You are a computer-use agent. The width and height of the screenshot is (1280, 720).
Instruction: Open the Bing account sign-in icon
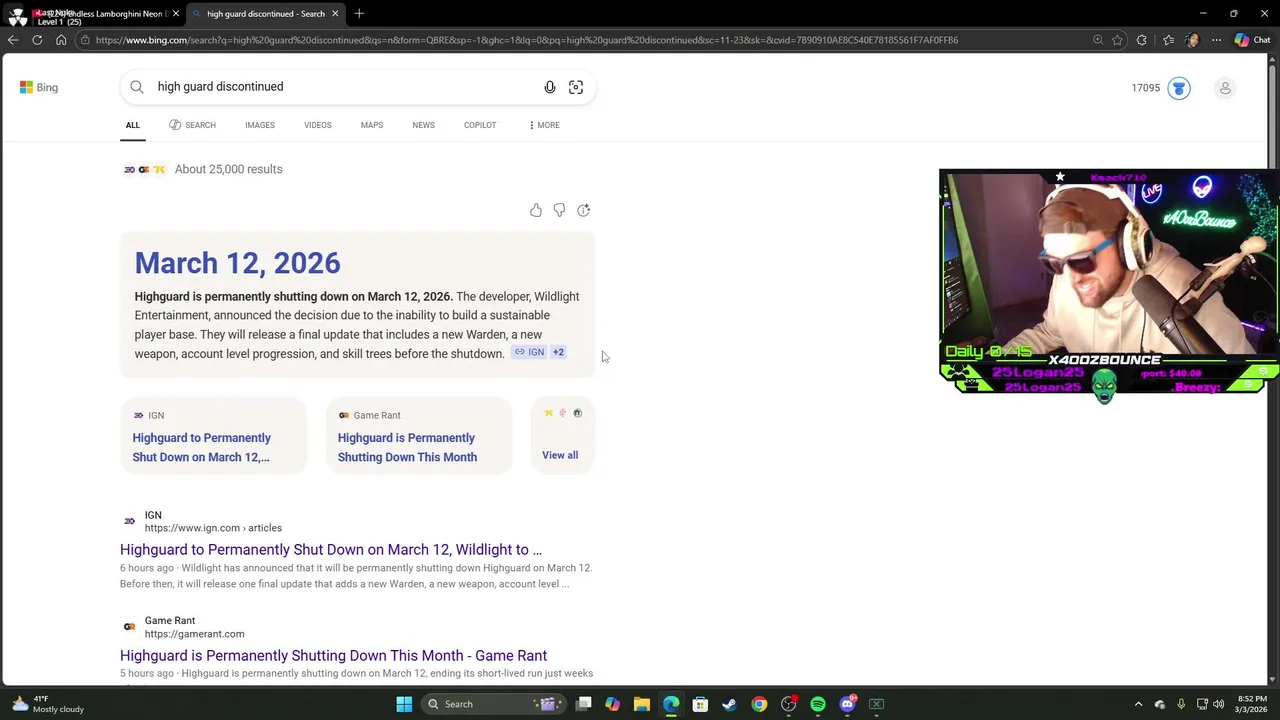1225,88
